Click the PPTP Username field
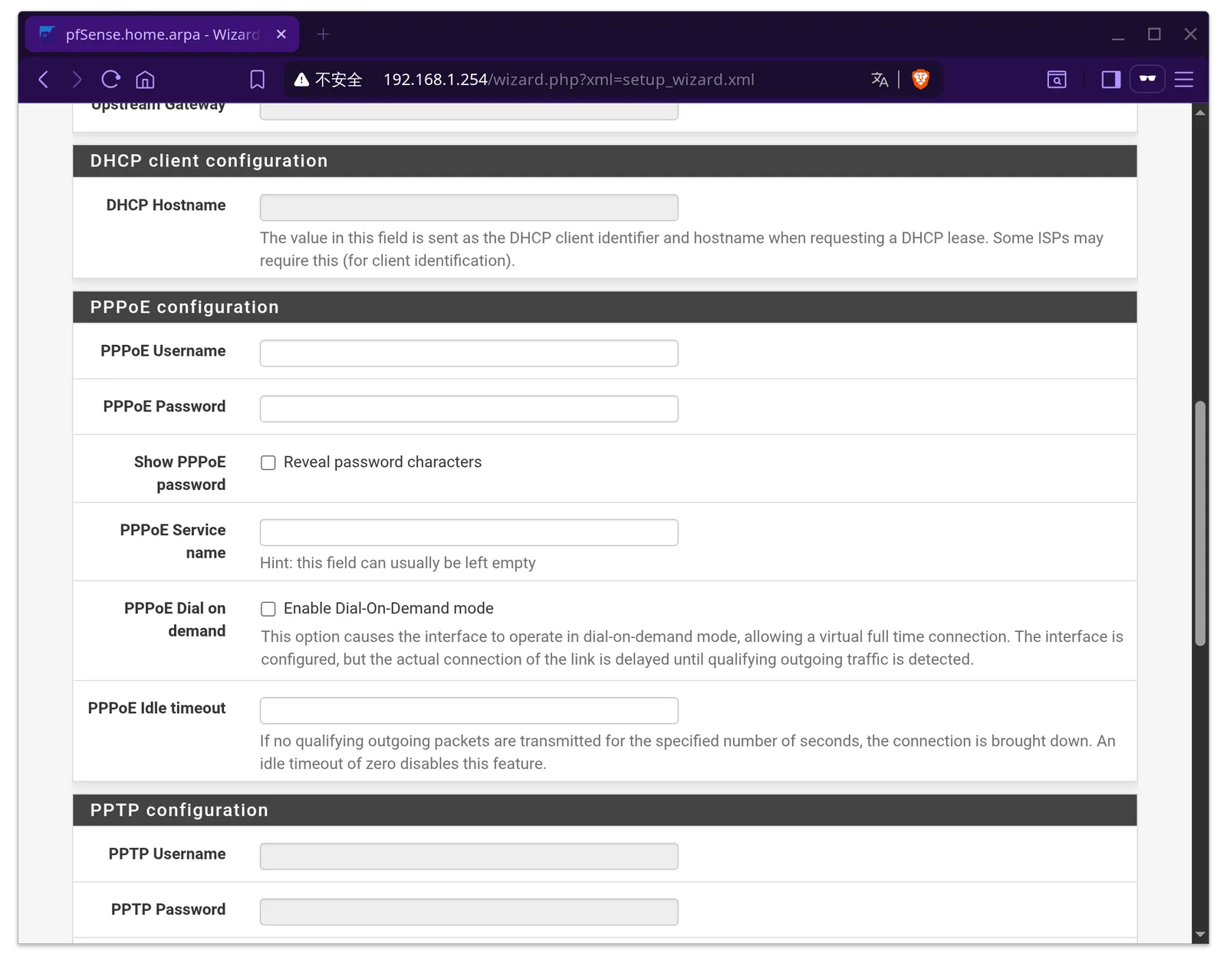Image resolution: width=1227 pixels, height=980 pixels. 469,857
